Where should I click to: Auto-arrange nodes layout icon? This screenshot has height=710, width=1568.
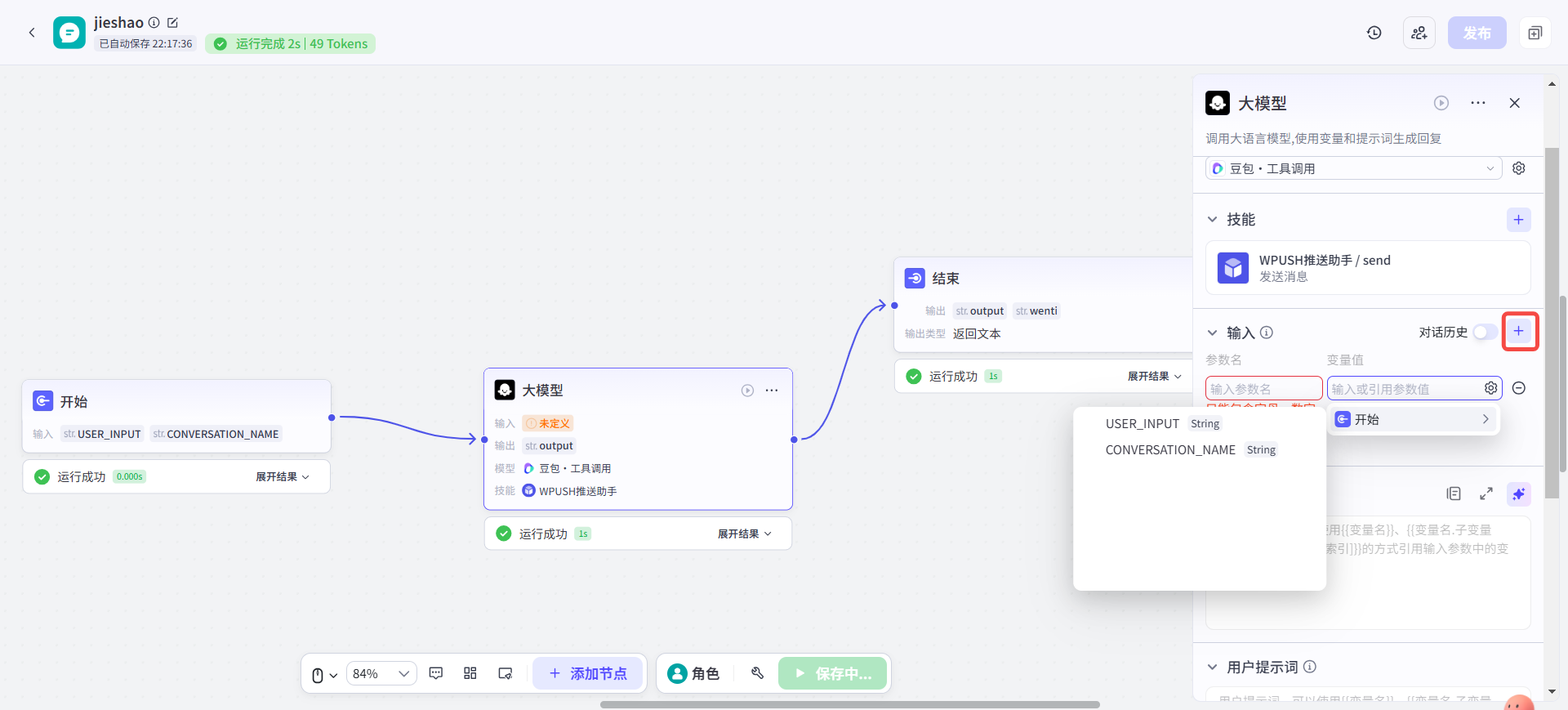(470, 673)
